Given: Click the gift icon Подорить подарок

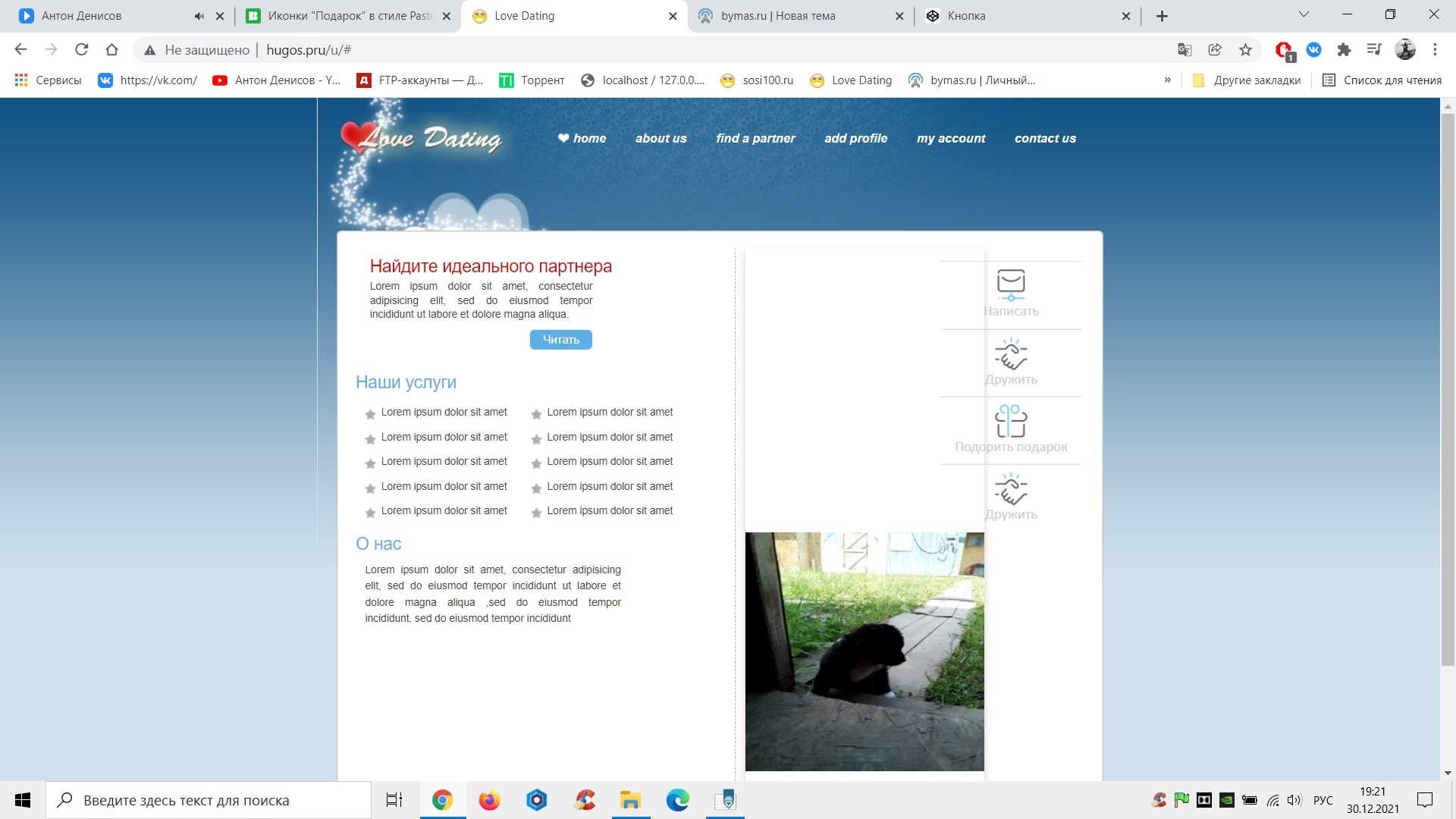Looking at the screenshot, I should coord(1011,421).
